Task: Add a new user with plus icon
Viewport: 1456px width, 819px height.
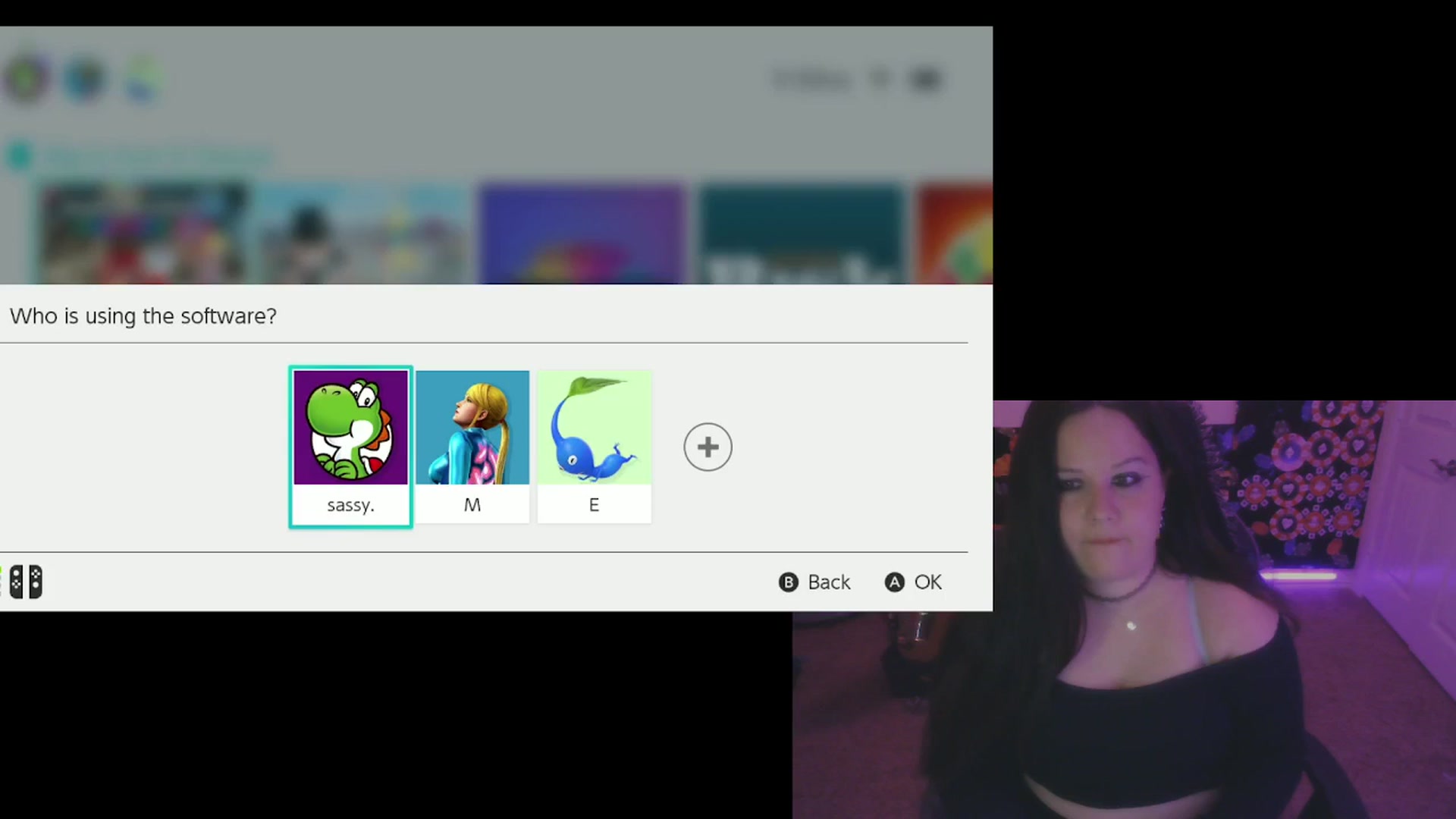Action: tap(708, 447)
